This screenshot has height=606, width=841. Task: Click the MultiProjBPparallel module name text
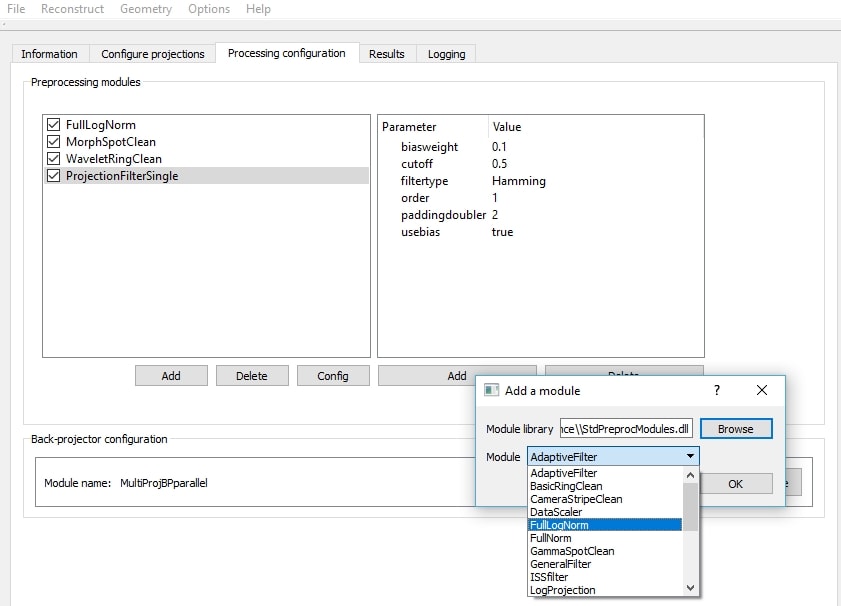click(x=164, y=483)
